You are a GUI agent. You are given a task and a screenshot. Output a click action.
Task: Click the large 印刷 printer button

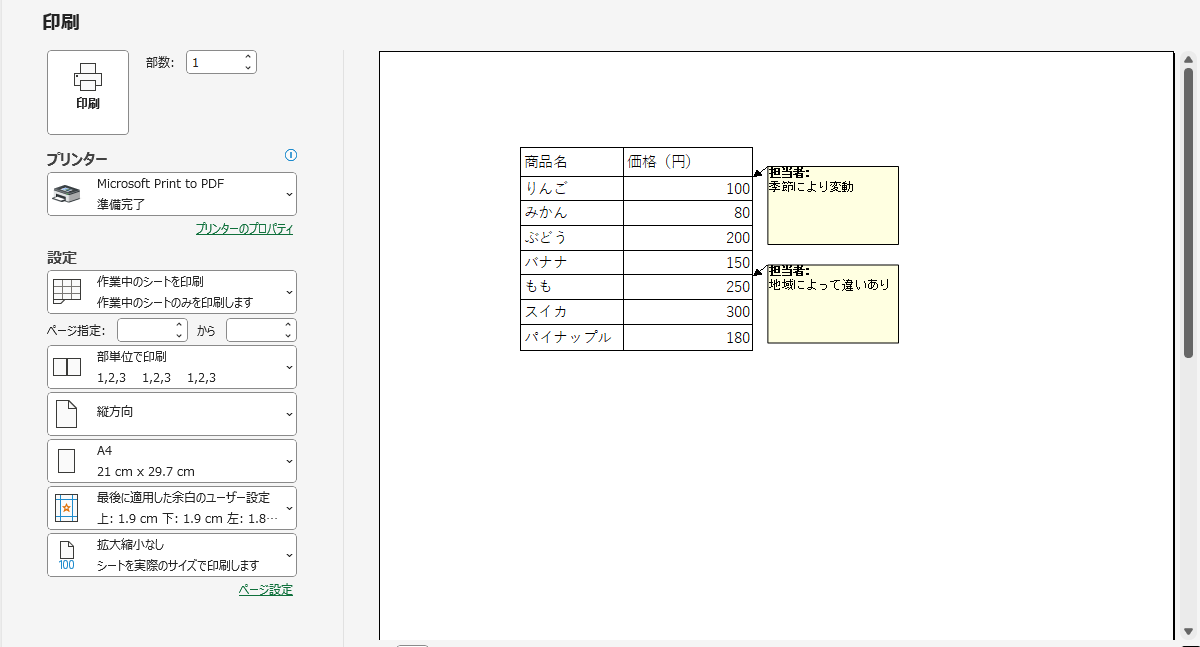[87, 92]
